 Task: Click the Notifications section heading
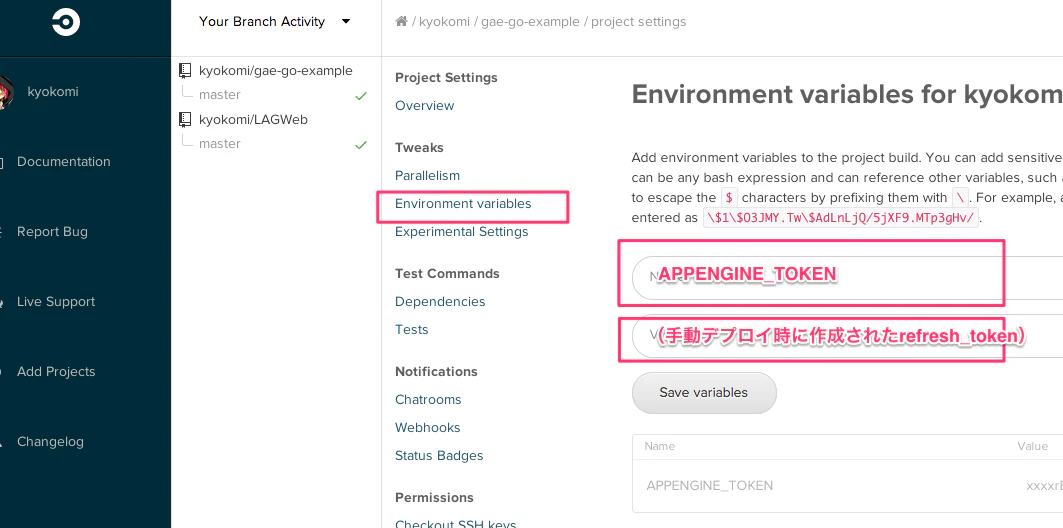point(437,371)
